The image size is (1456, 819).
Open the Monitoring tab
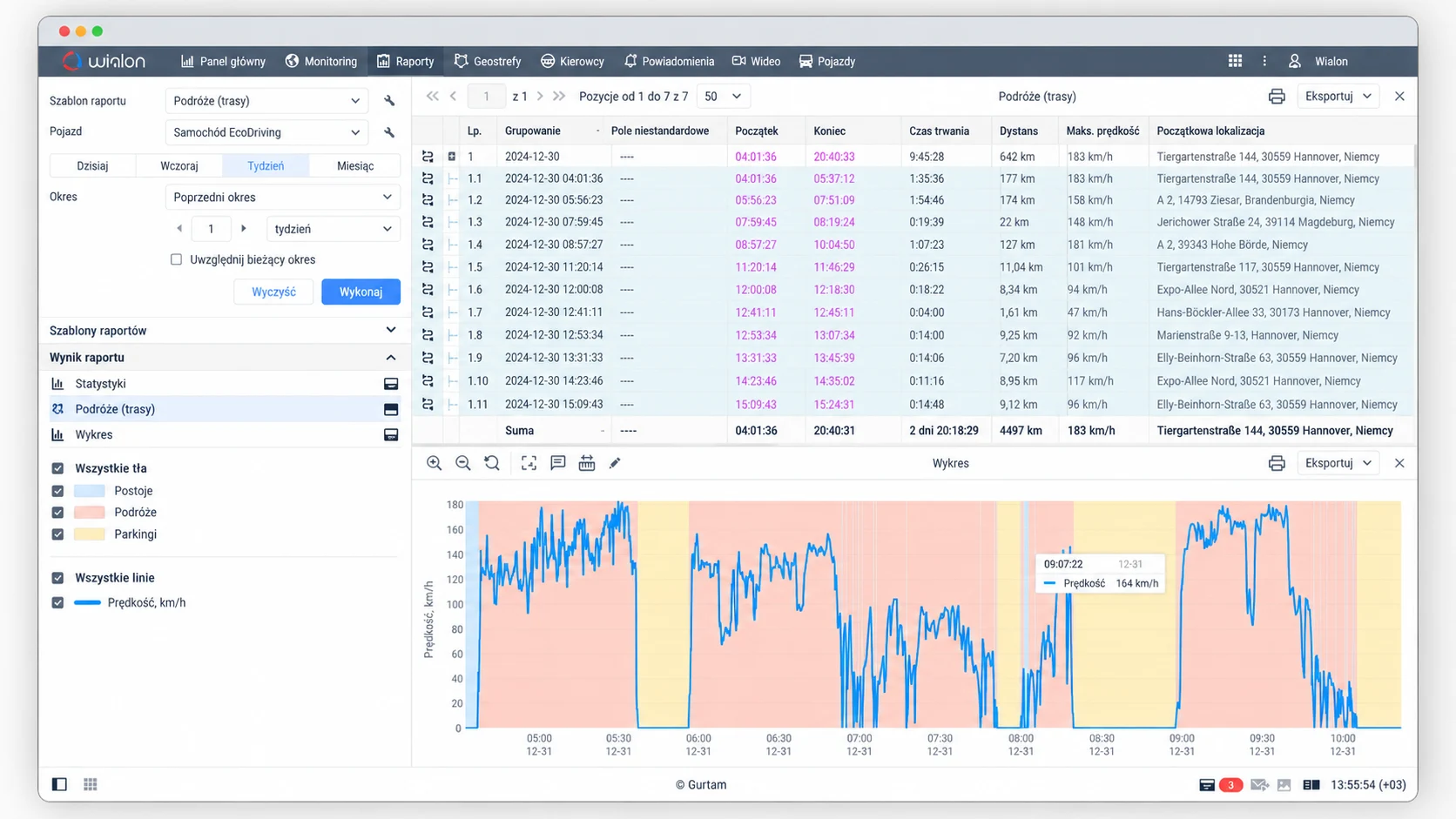pyautogui.click(x=321, y=61)
